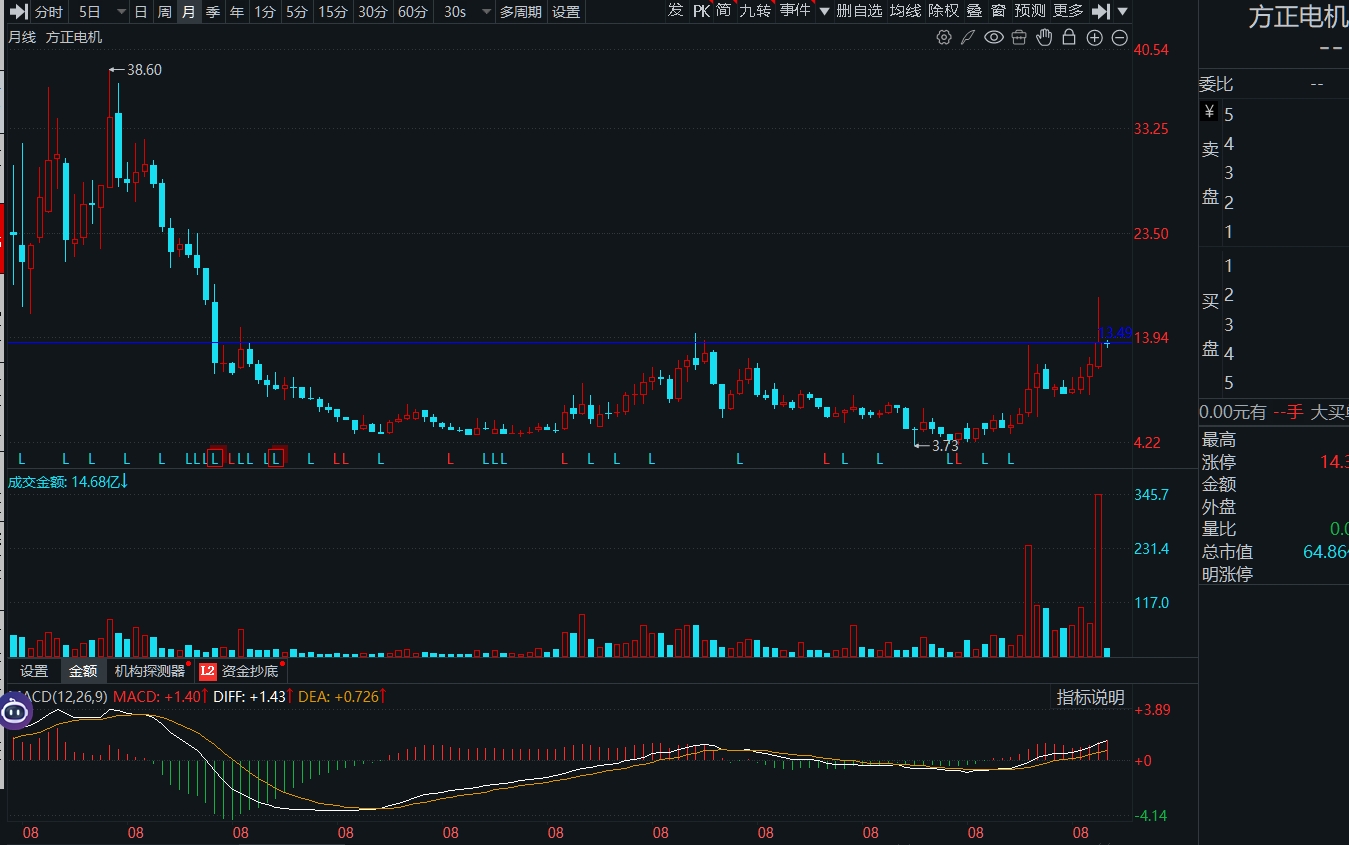Viewport: 1349px width, 845px height.
Task: Click the DIFF: +1.43 value
Action: (x=249, y=696)
